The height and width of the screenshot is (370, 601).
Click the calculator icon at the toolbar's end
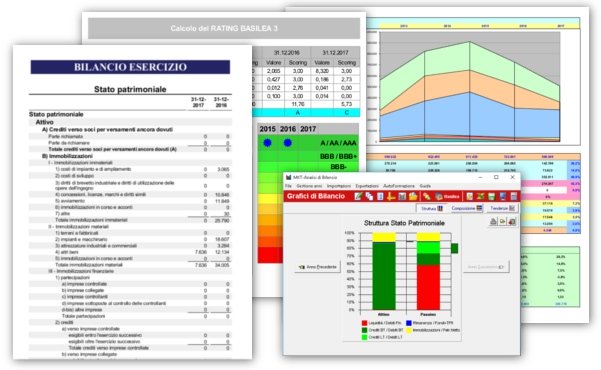tap(514, 197)
